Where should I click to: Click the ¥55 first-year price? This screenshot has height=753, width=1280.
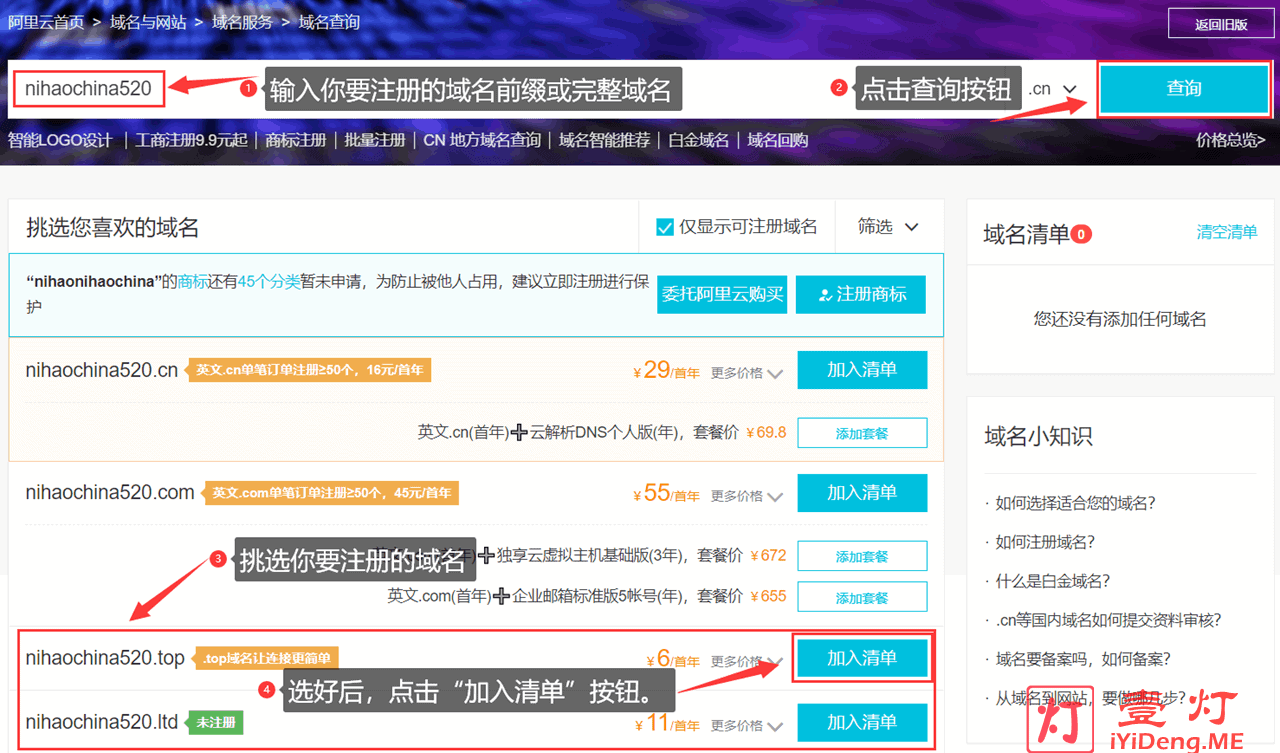[x=667, y=494]
